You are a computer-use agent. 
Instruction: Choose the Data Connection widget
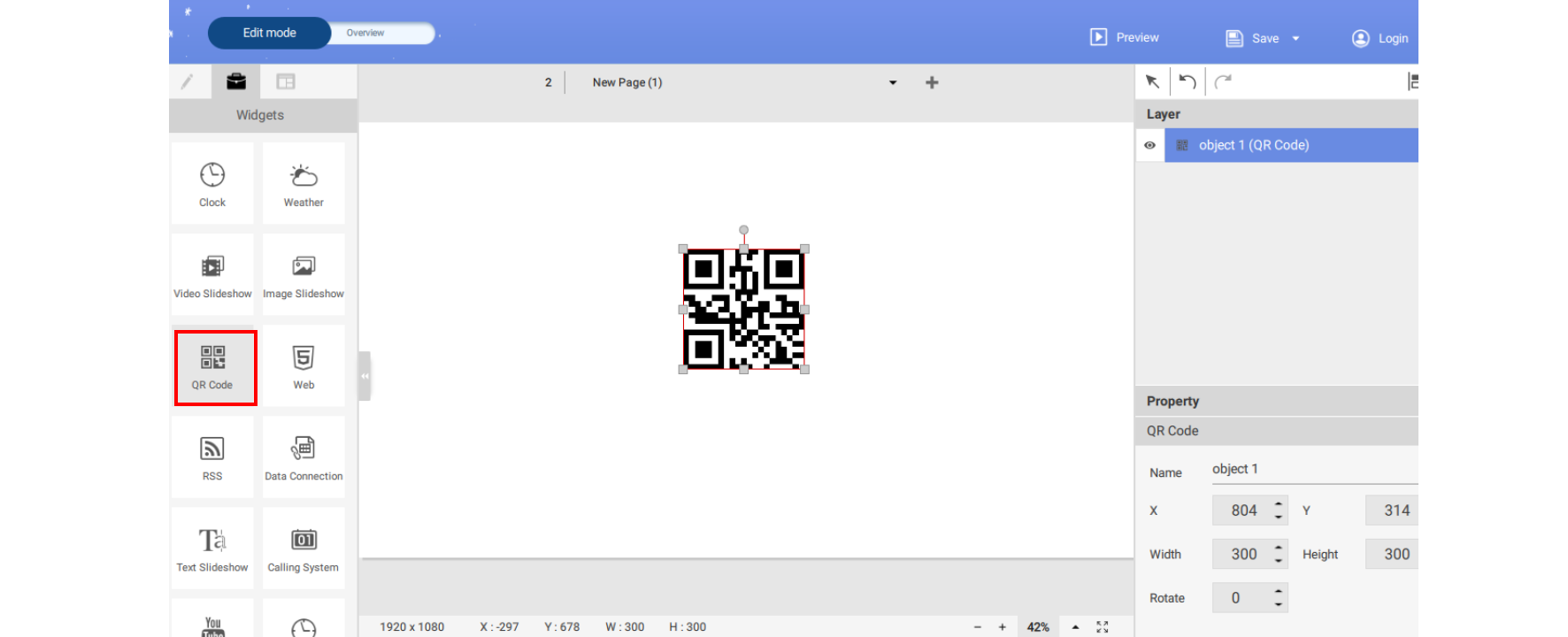point(304,457)
